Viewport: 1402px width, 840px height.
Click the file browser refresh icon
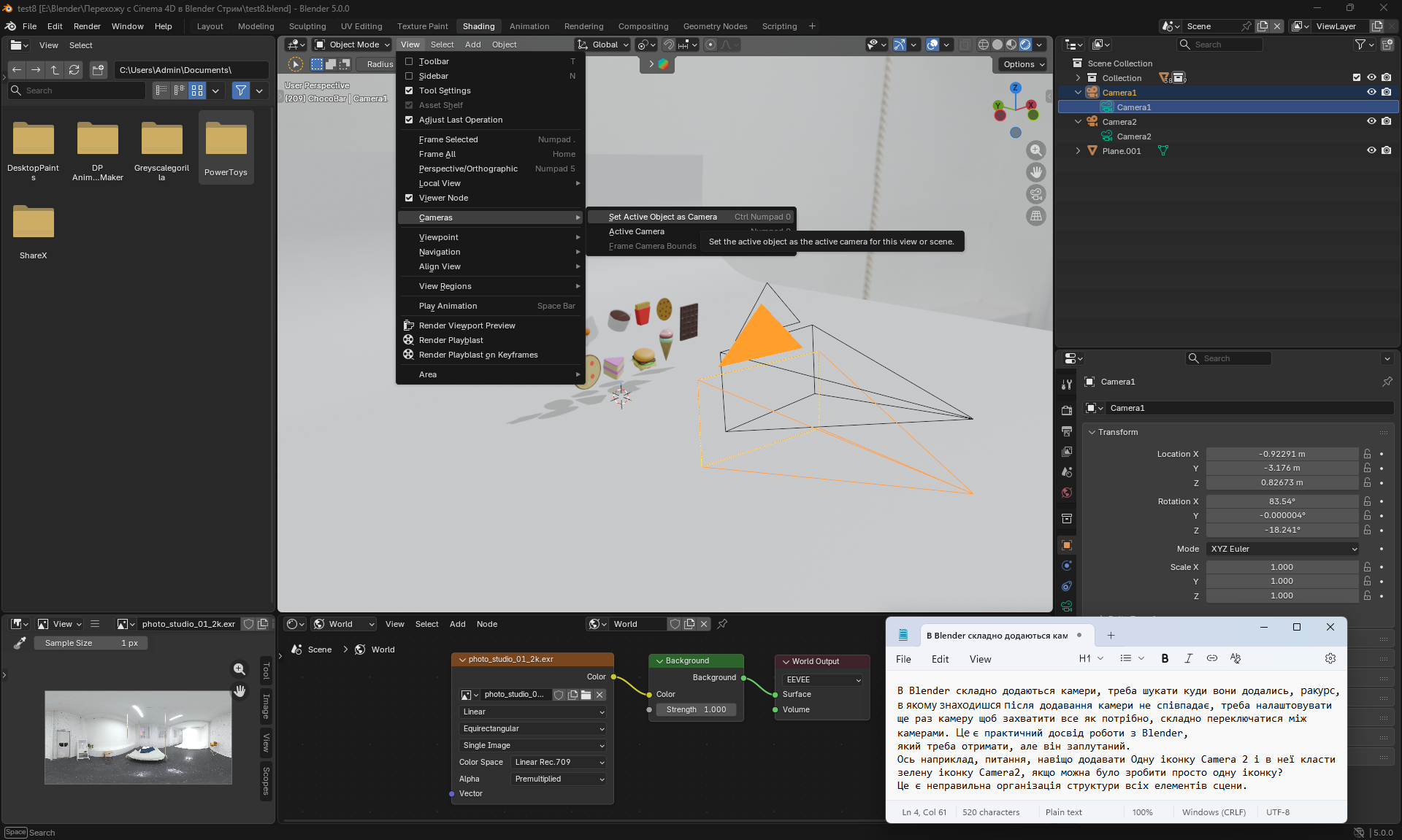pos(74,70)
